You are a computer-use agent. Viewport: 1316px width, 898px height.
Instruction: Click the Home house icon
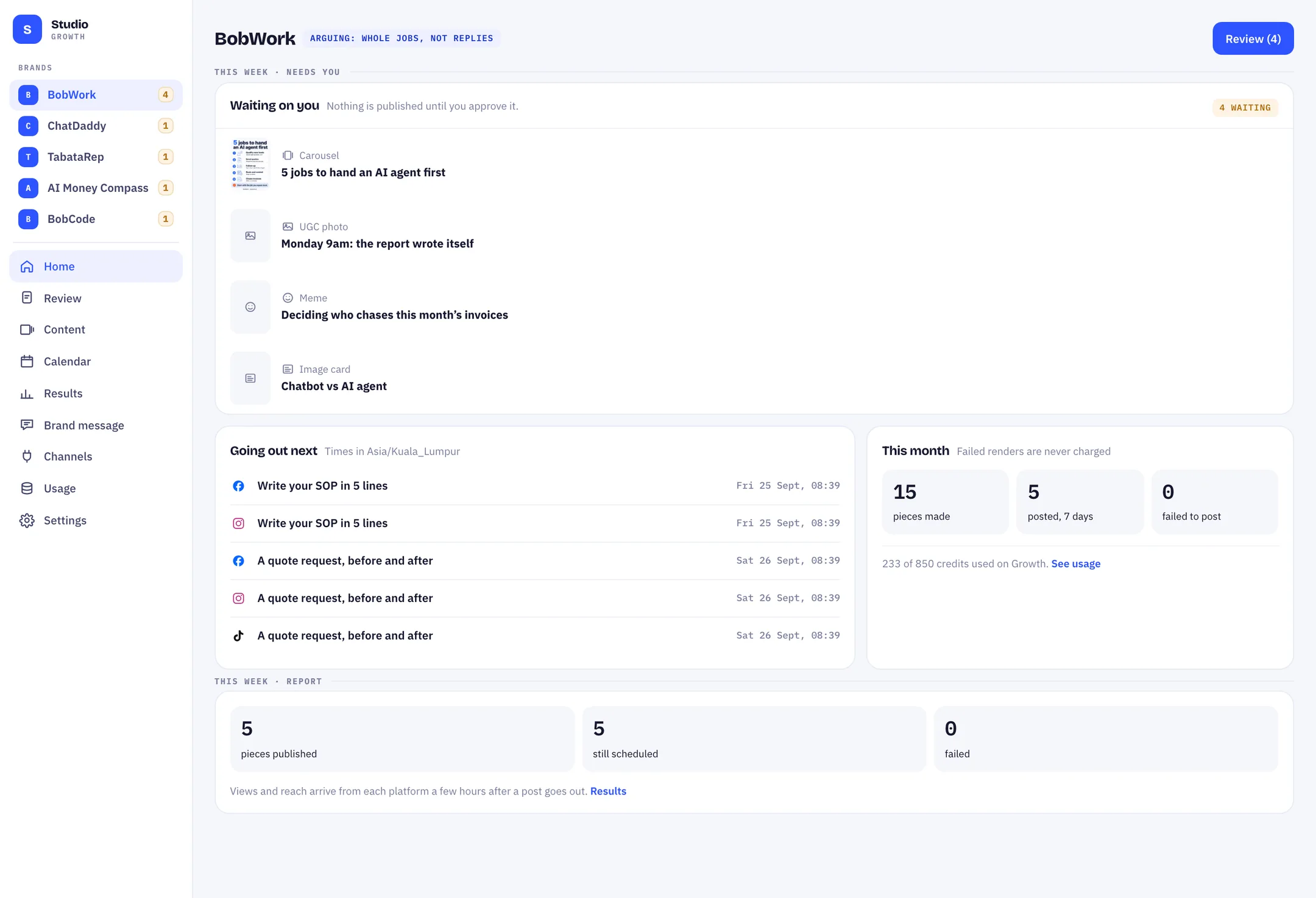(27, 267)
